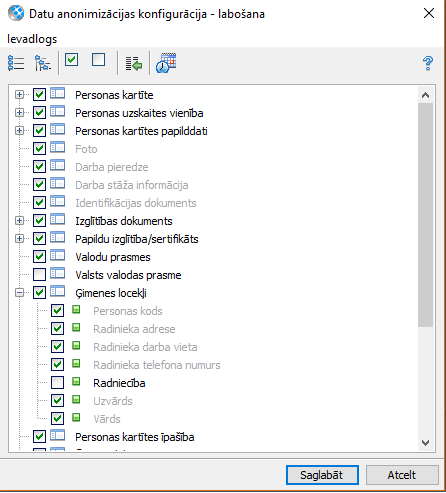Click the green field icon beside Radinieka darba vieta

coord(76,346)
